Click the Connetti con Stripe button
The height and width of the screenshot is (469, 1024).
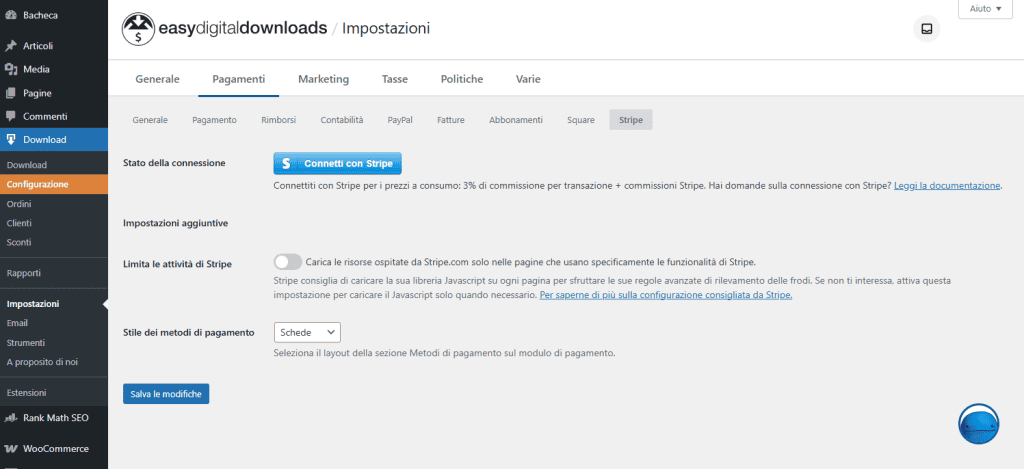[337, 163]
